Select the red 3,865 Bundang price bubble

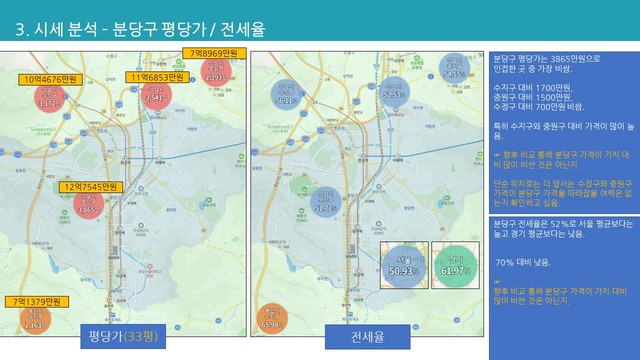pyautogui.click(x=89, y=204)
